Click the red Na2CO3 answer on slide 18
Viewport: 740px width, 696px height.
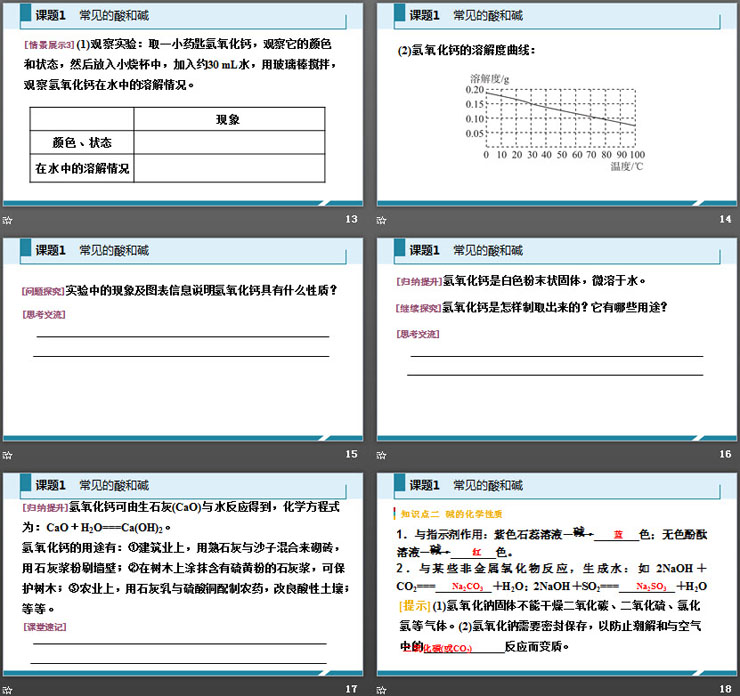coord(467,587)
